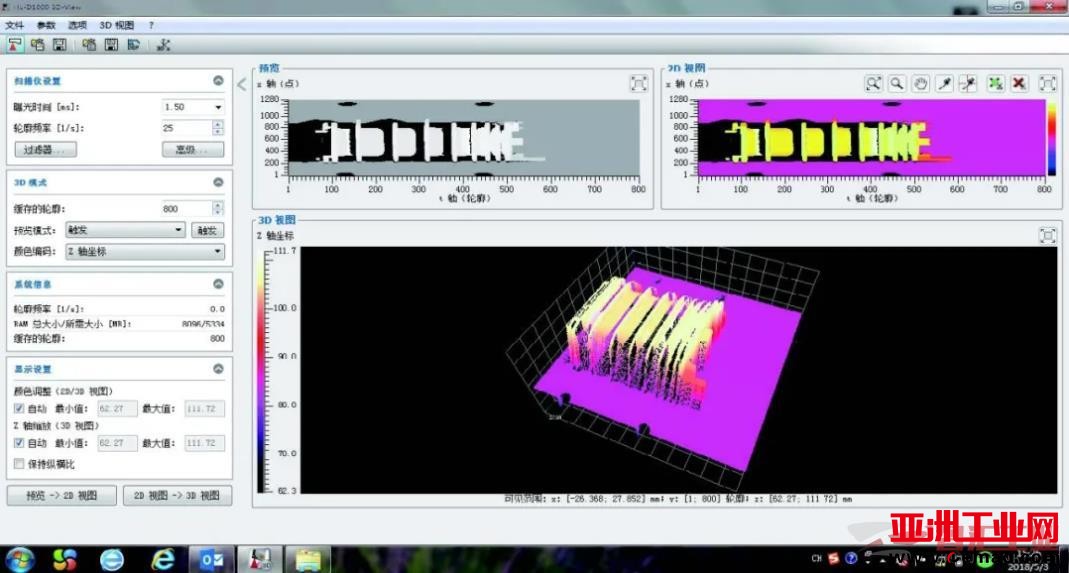
Task: Toggle 自动 checkbox under Z 轴缩放
Action: (x=19, y=443)
